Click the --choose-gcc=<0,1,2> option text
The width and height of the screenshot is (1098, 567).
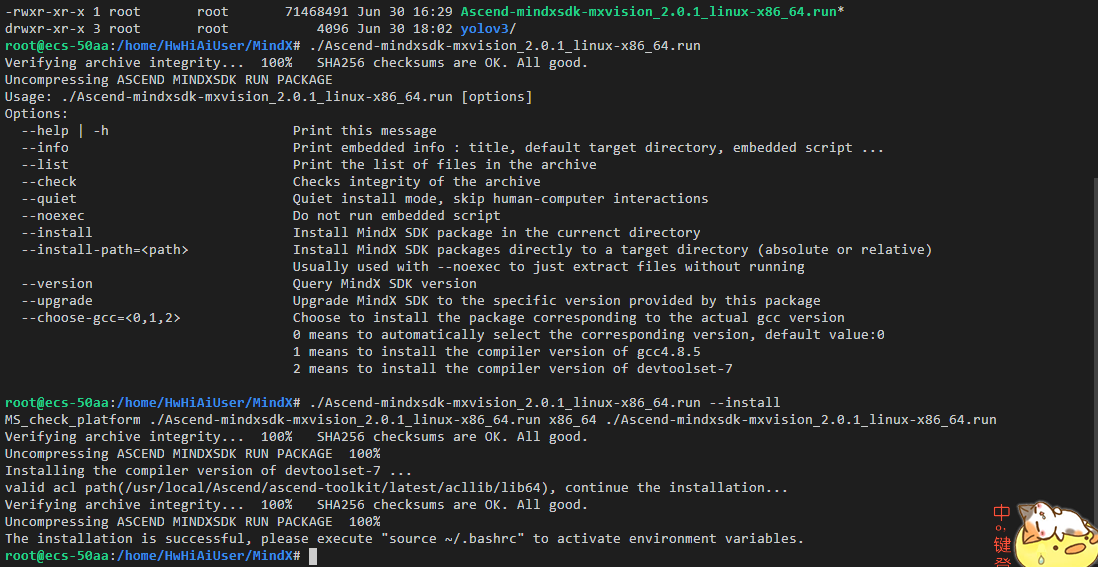[100, 317]
